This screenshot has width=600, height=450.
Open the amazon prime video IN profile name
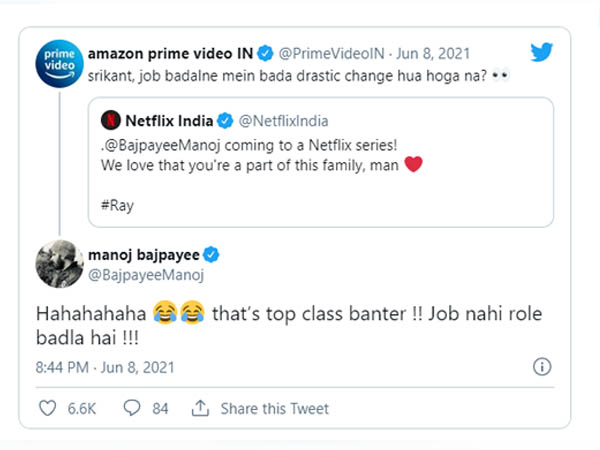pos(171,52)
